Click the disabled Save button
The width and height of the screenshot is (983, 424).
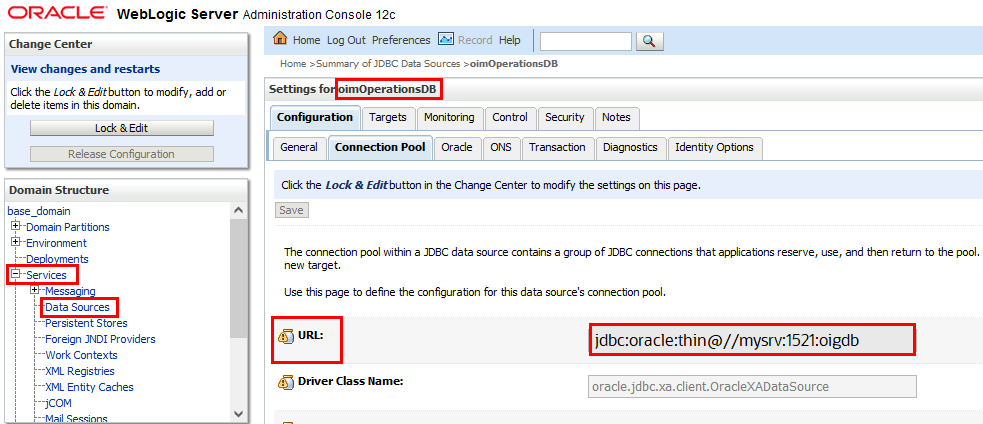click(x=291, y=210)
